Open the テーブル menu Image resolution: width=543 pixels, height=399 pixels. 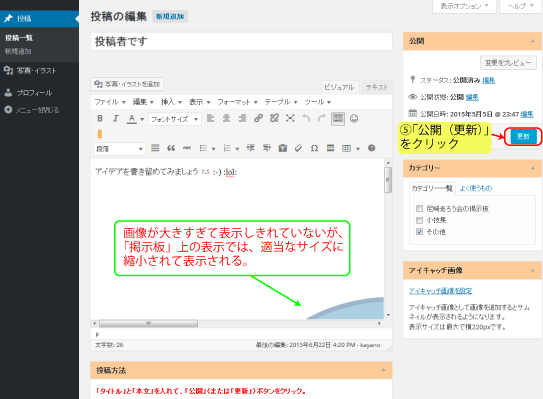click(281, 102)
